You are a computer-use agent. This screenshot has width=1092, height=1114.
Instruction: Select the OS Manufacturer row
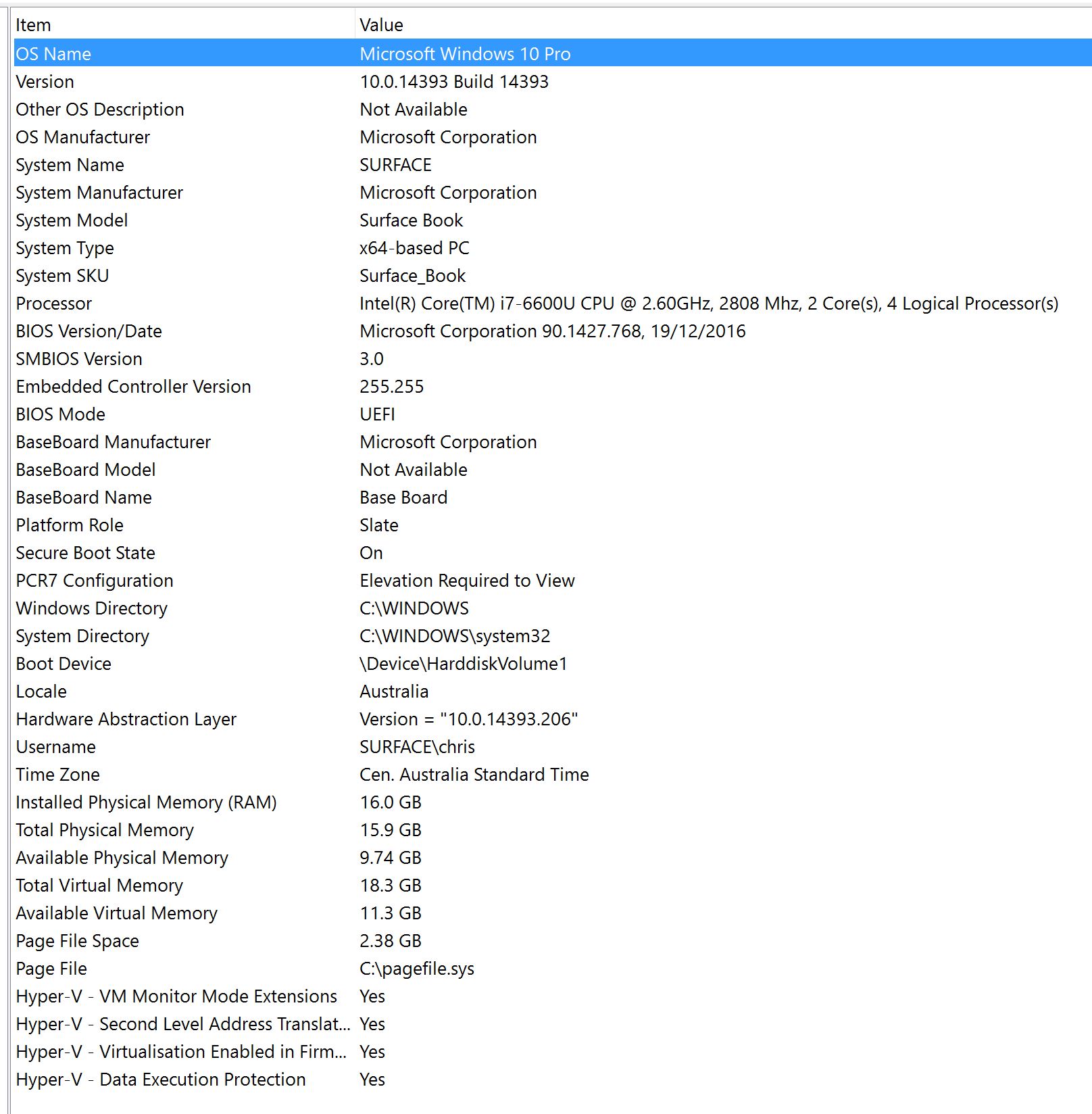click(553, 137)
